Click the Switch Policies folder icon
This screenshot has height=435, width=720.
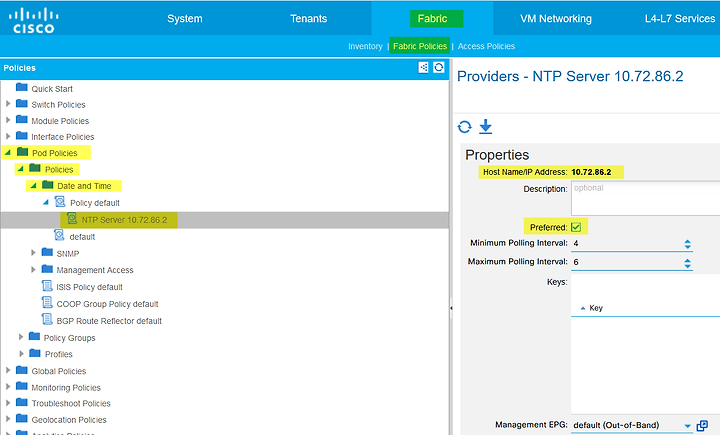22,103
